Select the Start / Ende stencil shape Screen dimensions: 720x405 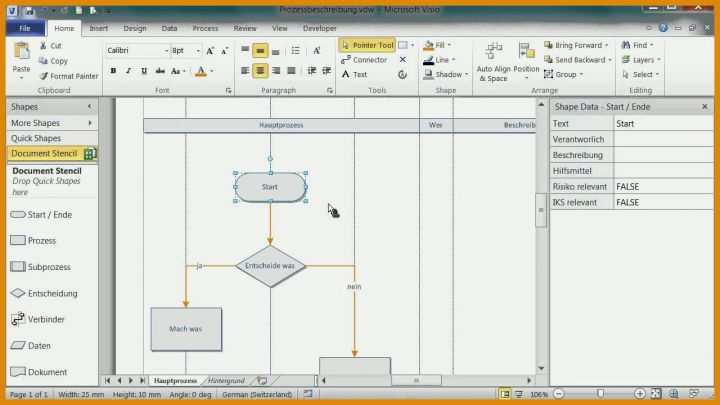click(41, 214)
